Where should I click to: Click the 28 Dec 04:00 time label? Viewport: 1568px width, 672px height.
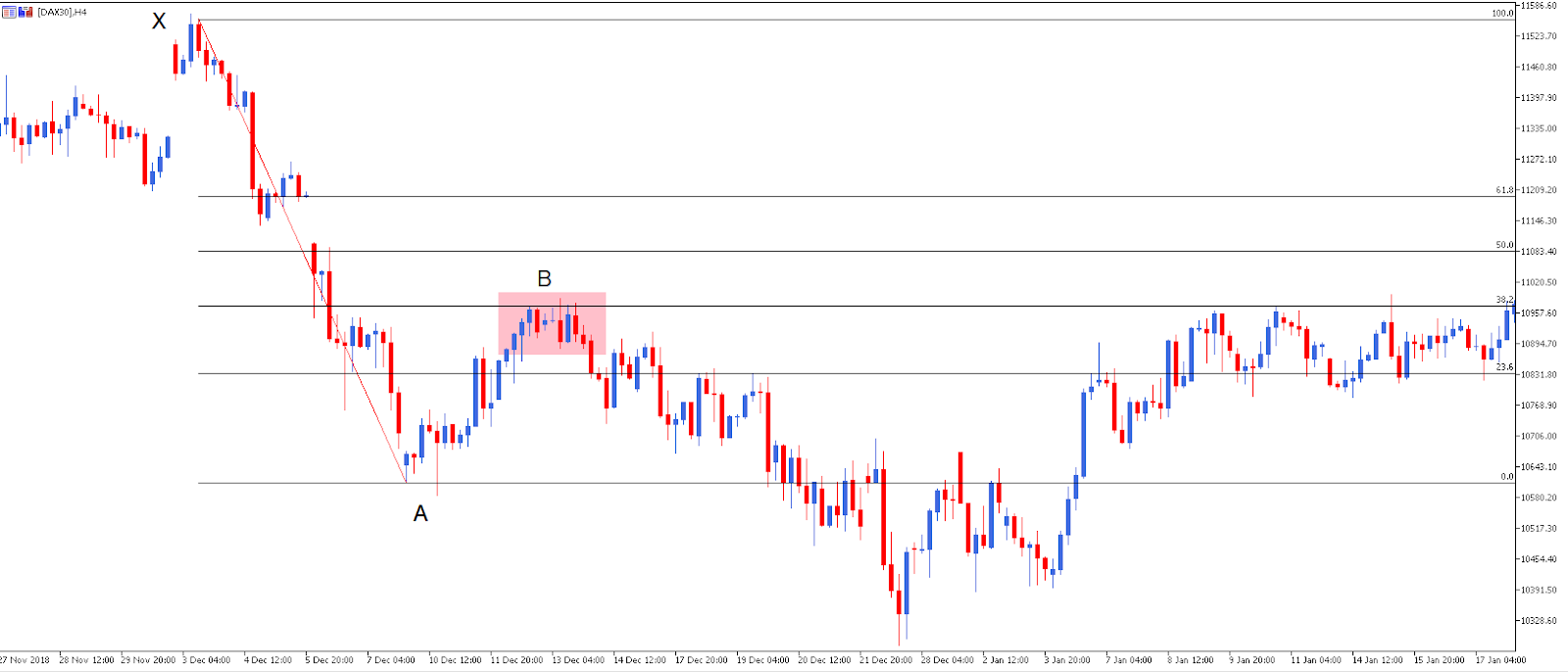pyautogui.click(x=948, y=660)
